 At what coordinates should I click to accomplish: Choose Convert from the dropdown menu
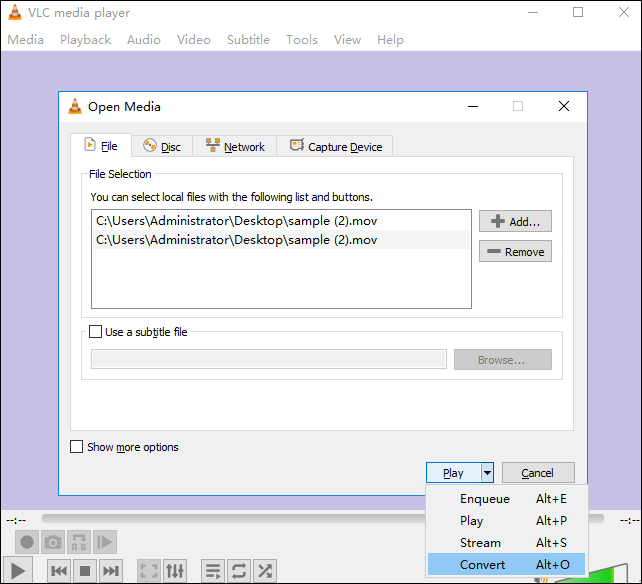click(483, 565)
